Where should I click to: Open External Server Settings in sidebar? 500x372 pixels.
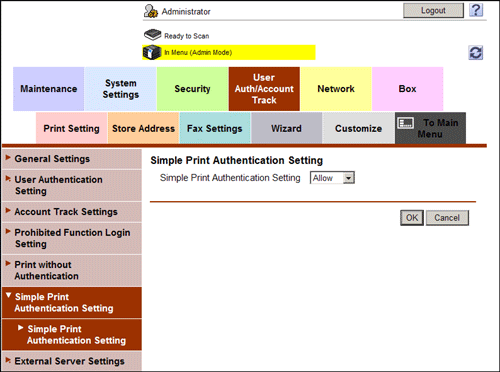[x=72, y=361]
